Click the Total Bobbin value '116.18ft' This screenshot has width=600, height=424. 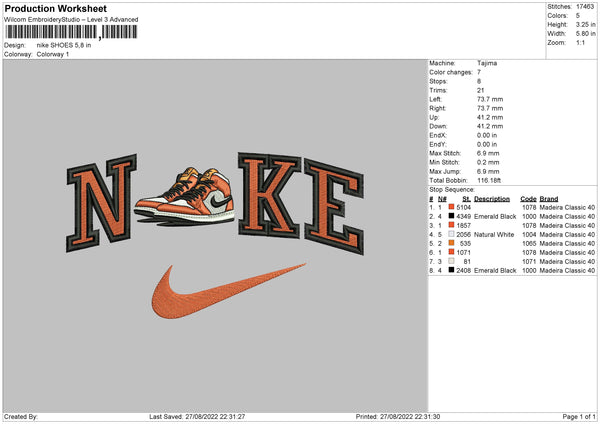coord(489,180)
